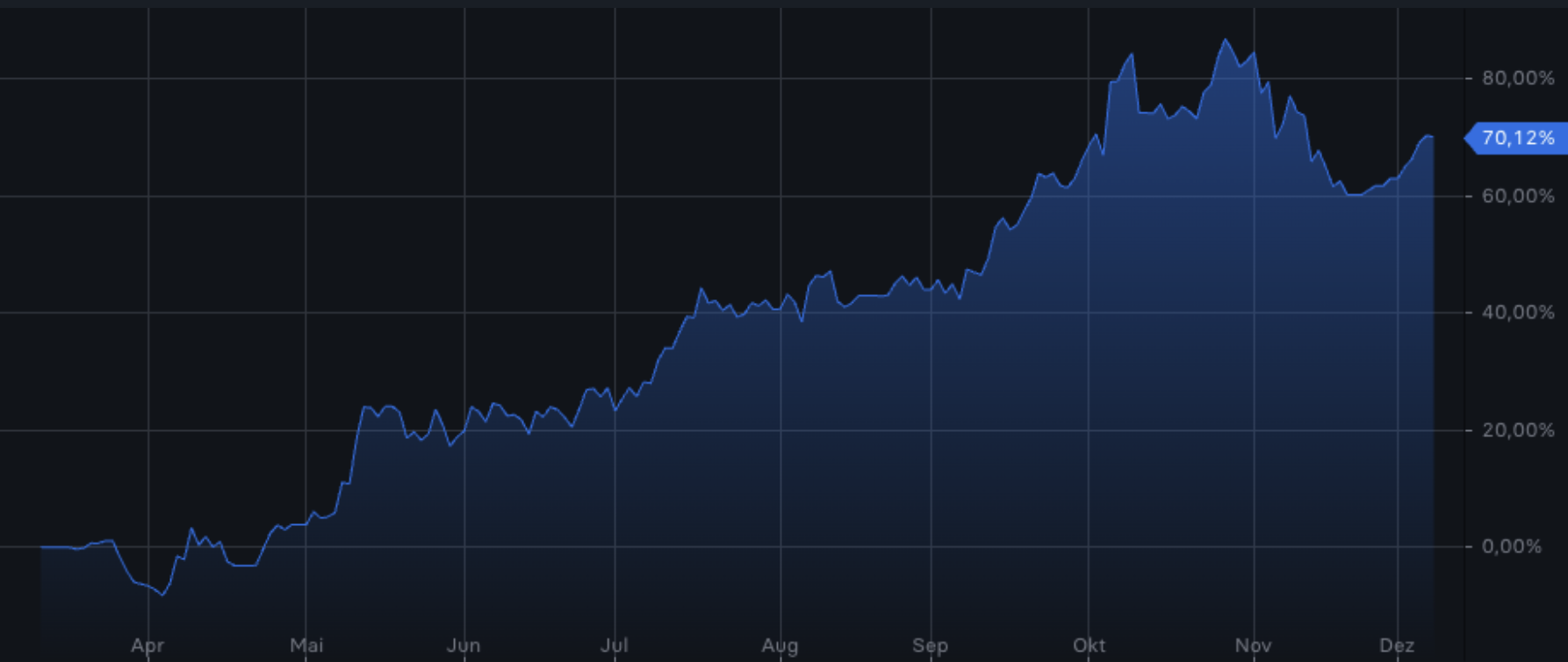Select the Mai month axis label
The width and height of the screenshot is (1568, 662).
tap(306, 646)
